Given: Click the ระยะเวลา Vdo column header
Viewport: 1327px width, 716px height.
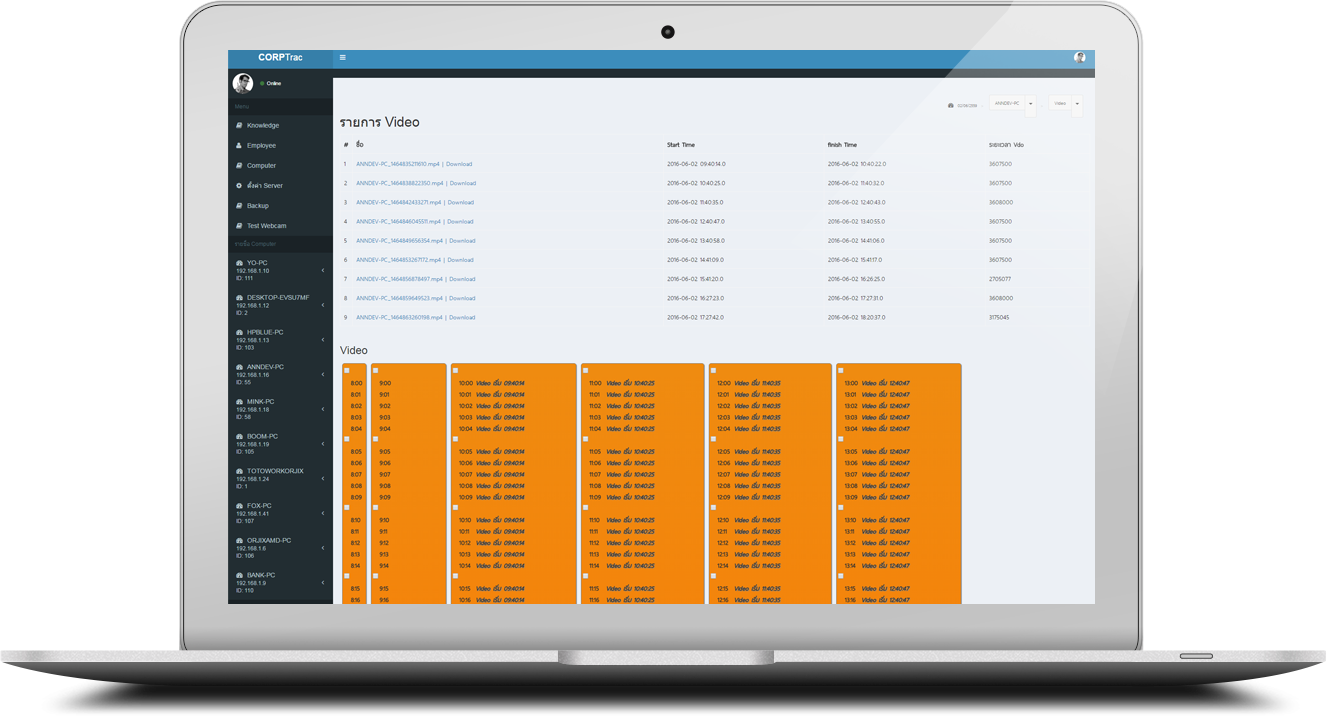Looking at the screenshot, I should 1006,145.
